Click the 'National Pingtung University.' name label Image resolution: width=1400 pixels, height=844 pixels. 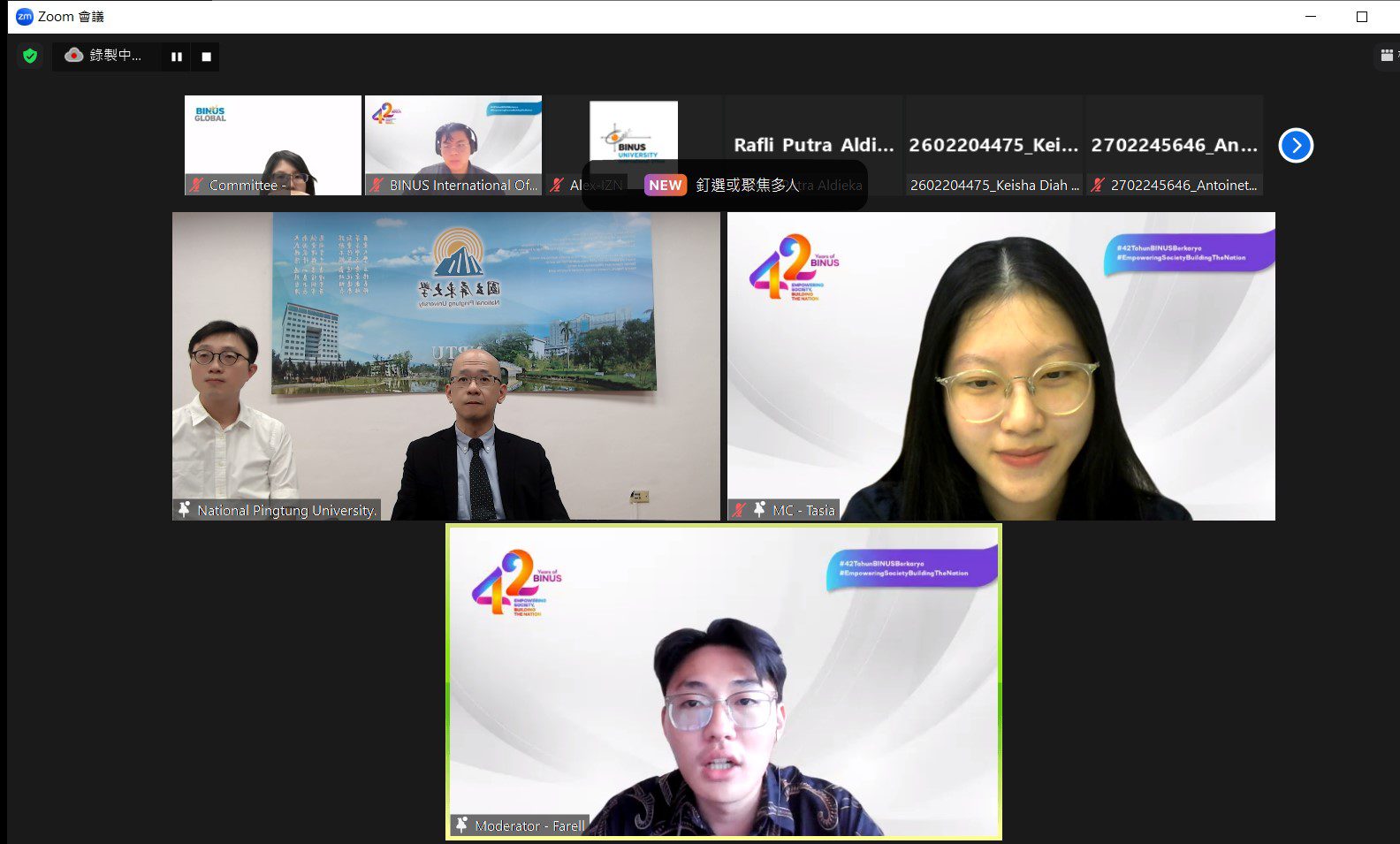(287, 510)
